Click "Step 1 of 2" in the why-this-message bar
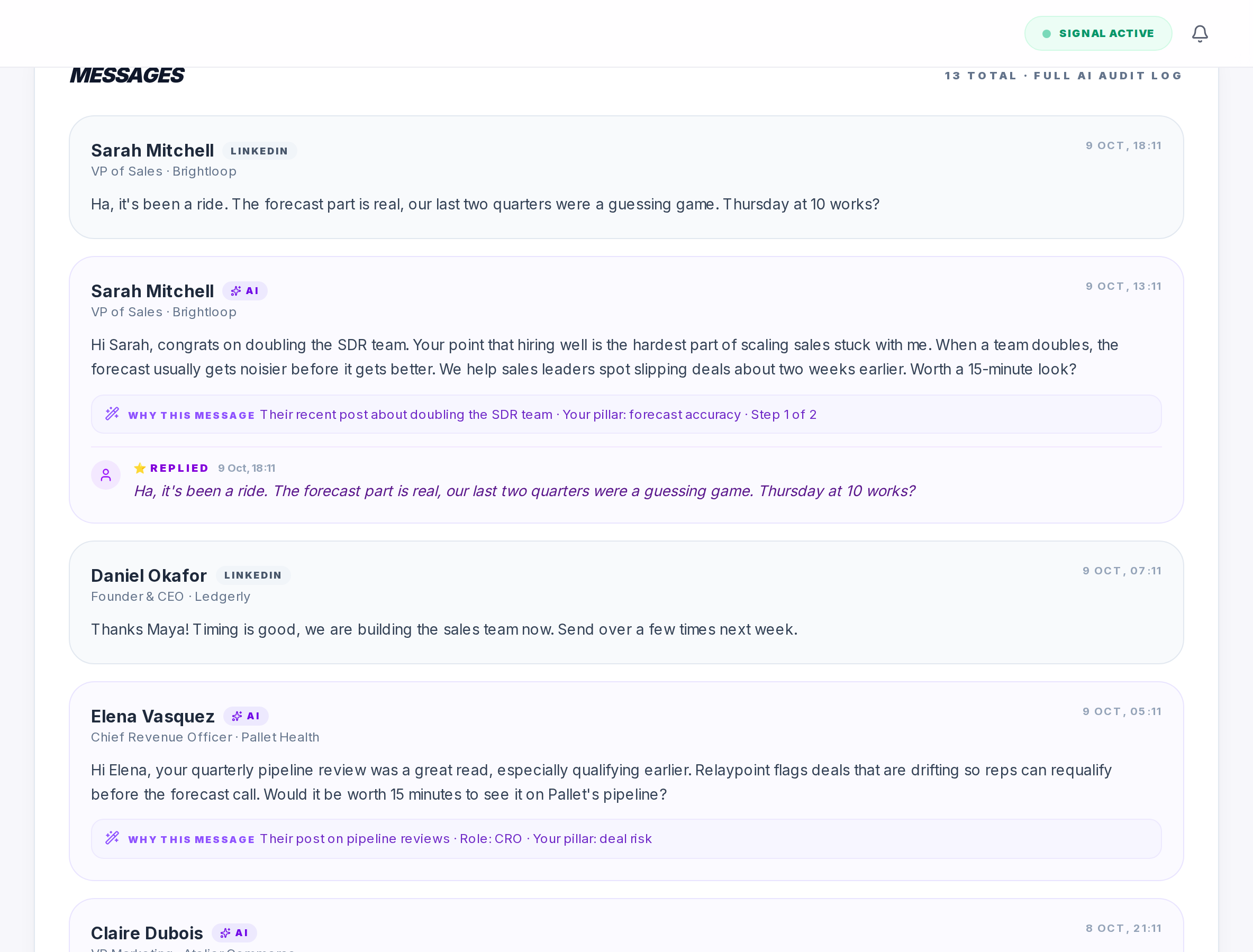1253x952 pixels. click(x=784, y=415)
